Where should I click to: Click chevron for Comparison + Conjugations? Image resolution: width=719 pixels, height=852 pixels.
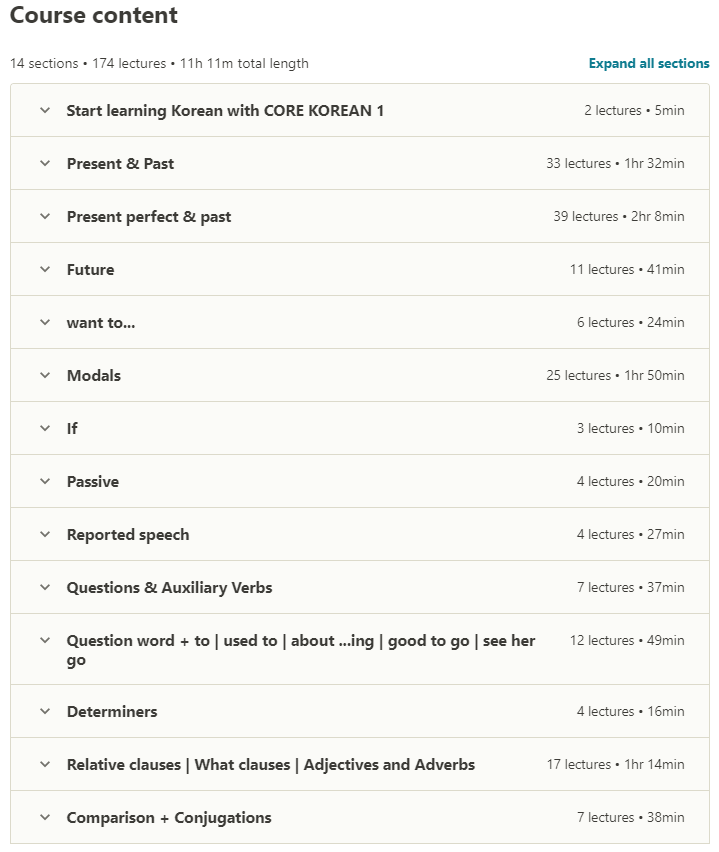point(45,817)
